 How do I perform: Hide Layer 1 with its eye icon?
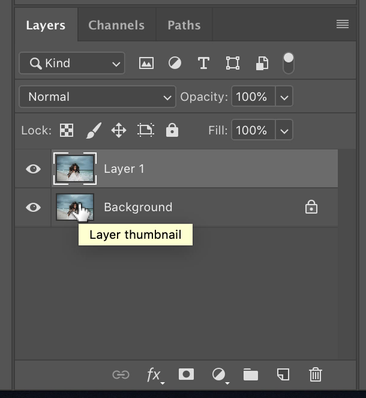pos(33,169)
